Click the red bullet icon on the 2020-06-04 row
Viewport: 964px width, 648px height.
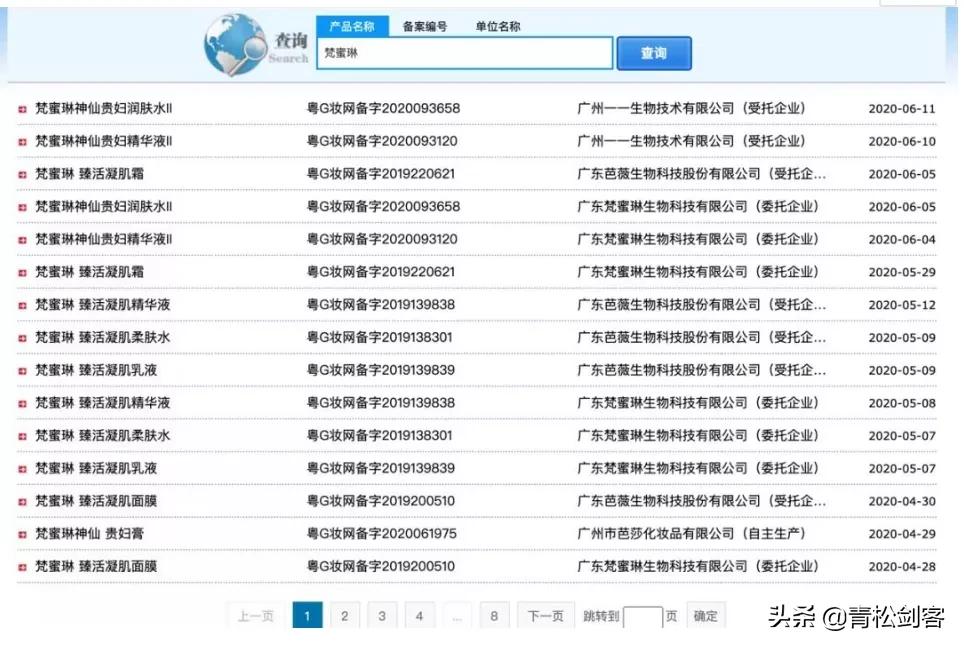click(23, 240)
